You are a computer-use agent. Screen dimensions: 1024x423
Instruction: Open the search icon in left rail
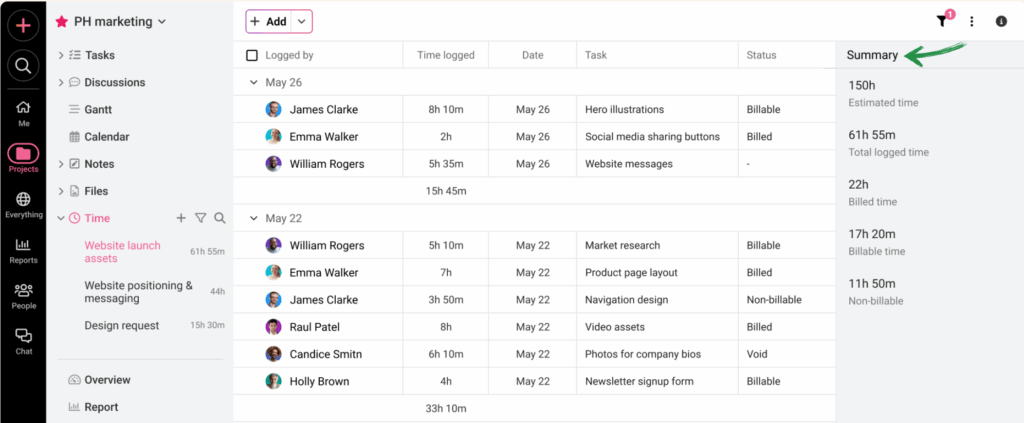click(23, 65)
